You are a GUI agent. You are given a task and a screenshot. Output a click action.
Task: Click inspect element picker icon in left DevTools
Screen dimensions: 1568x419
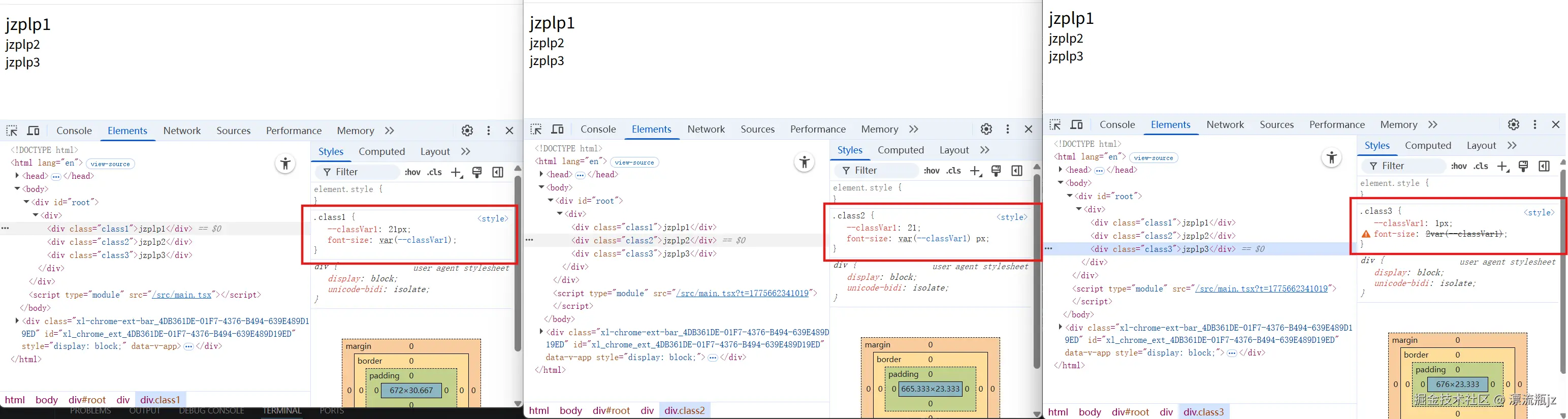(x=12, y=131)
